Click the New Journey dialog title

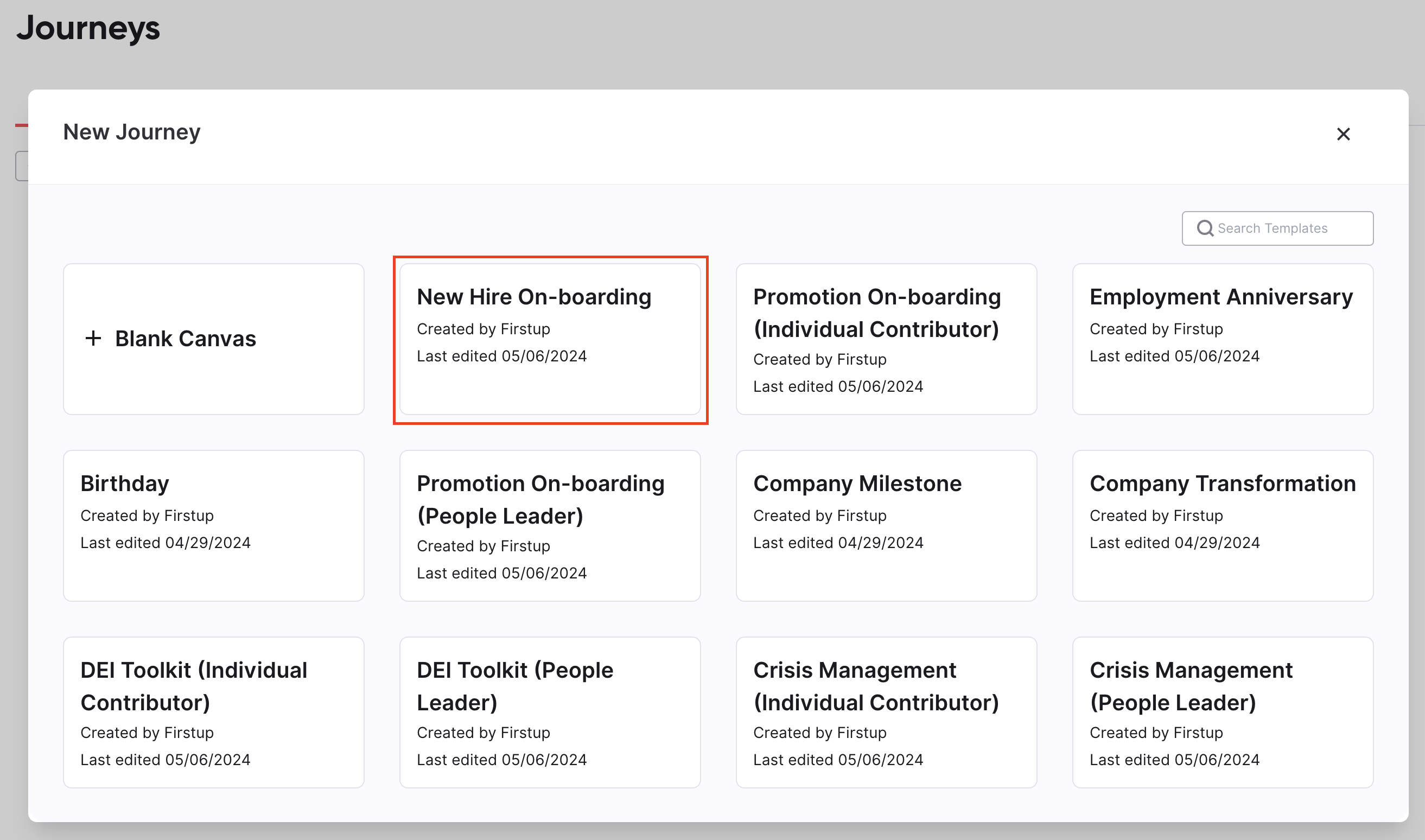pos(132,132)
